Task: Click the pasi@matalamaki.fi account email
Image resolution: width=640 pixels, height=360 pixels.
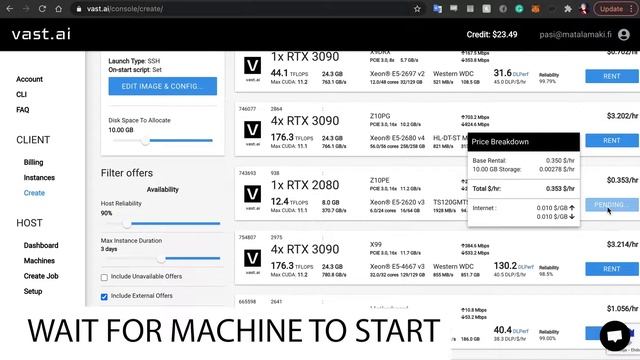Action: click(575, 35)
